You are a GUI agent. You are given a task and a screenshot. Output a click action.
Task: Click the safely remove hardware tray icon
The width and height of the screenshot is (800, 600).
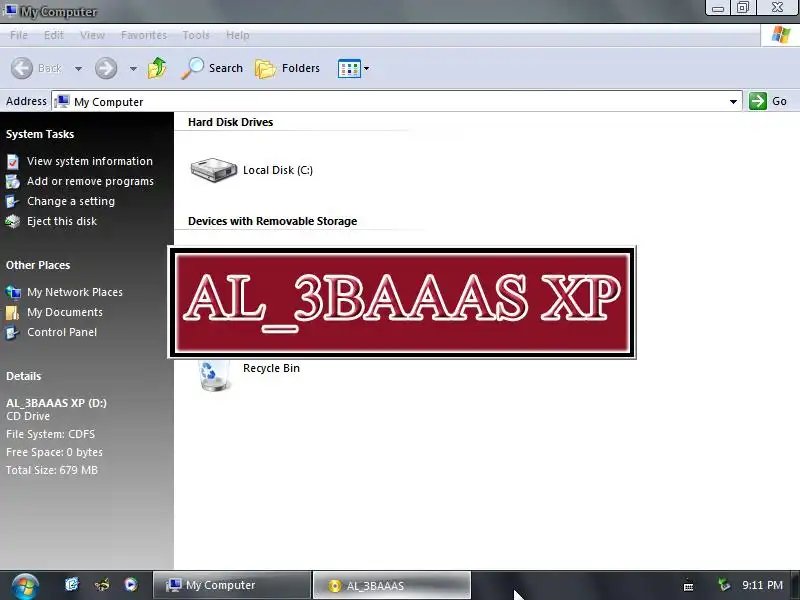point(723,584)
